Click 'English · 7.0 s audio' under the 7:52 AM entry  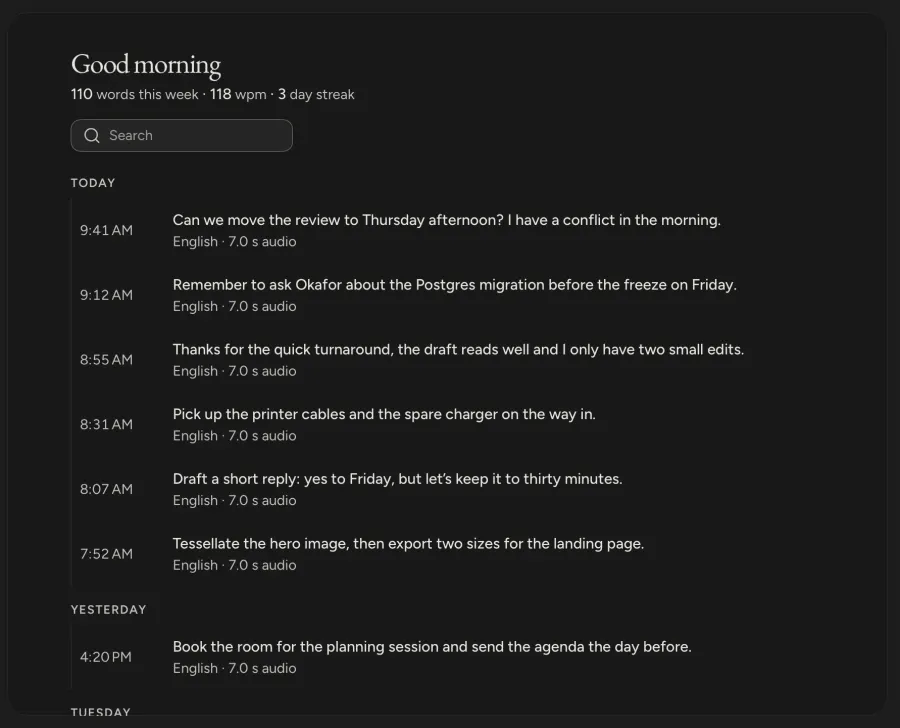pos(234,566)
